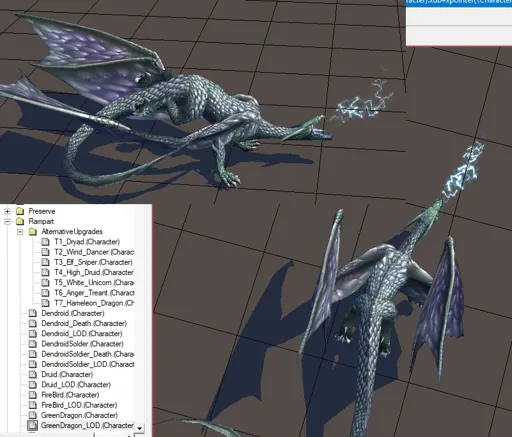Select T3_Elf_Sniper character entry

(x=93, y=262)
